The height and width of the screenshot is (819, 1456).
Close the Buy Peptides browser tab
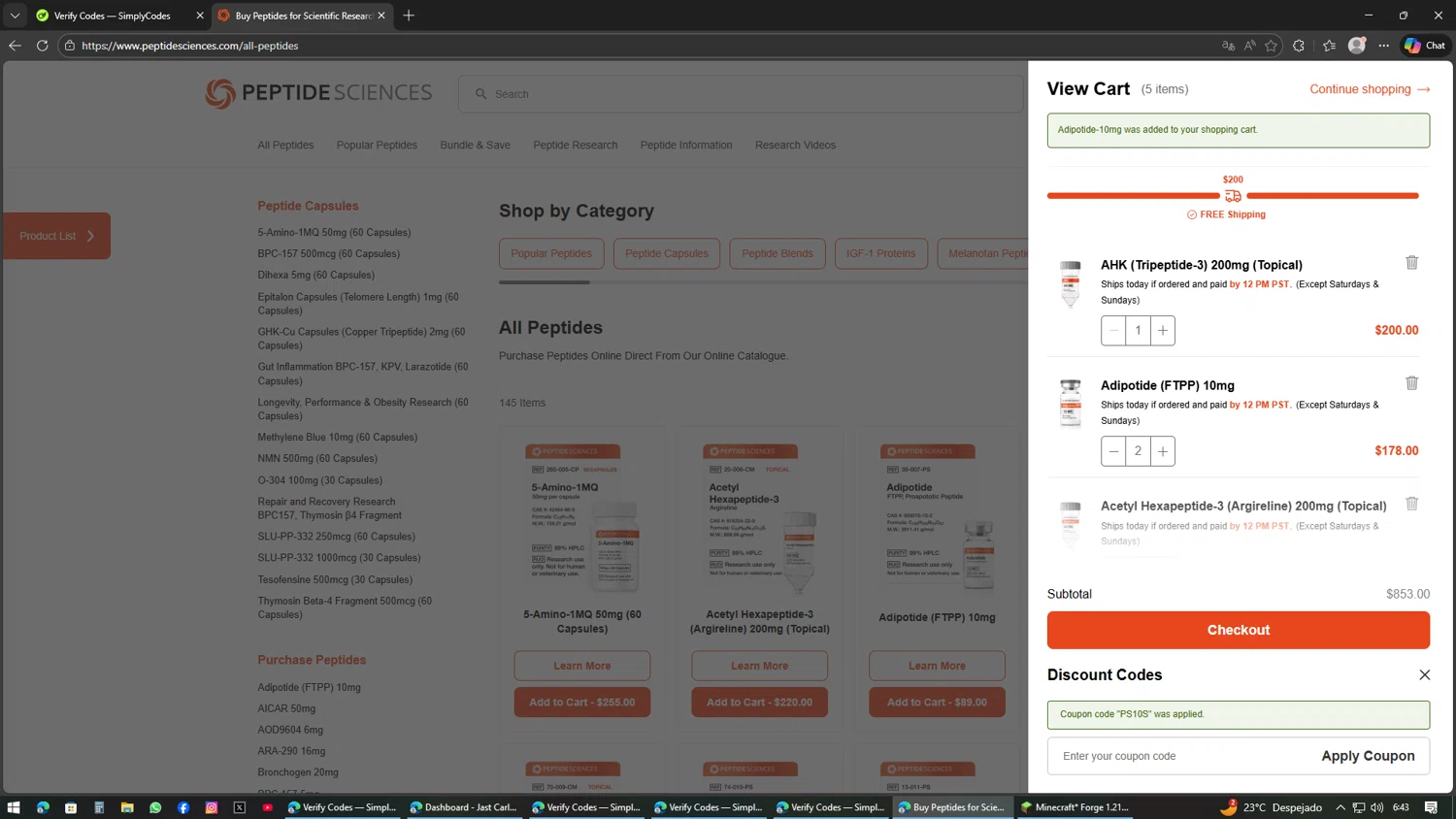[381, 16]
